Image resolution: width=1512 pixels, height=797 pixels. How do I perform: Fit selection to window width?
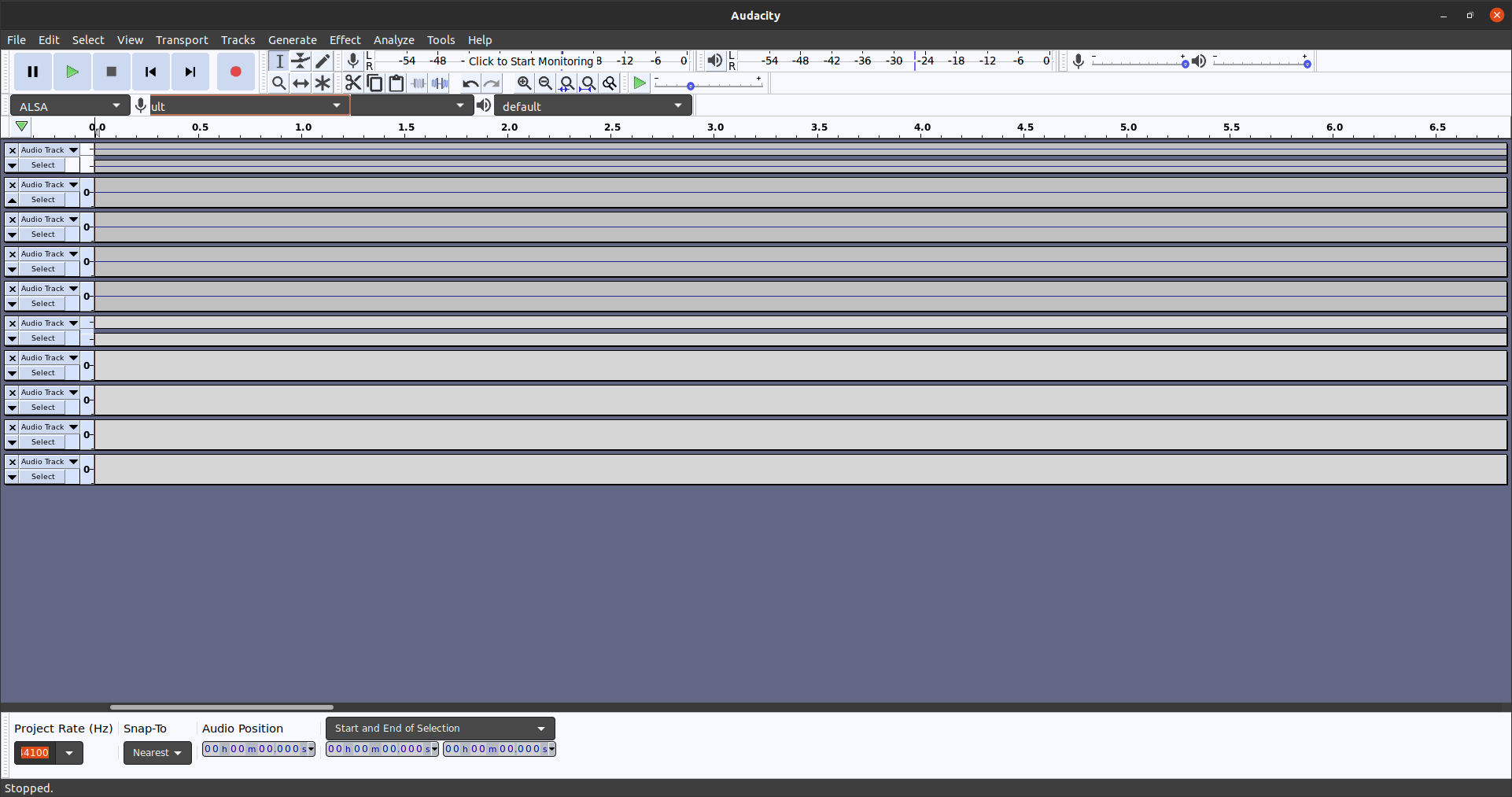click(x=566, y=83)
